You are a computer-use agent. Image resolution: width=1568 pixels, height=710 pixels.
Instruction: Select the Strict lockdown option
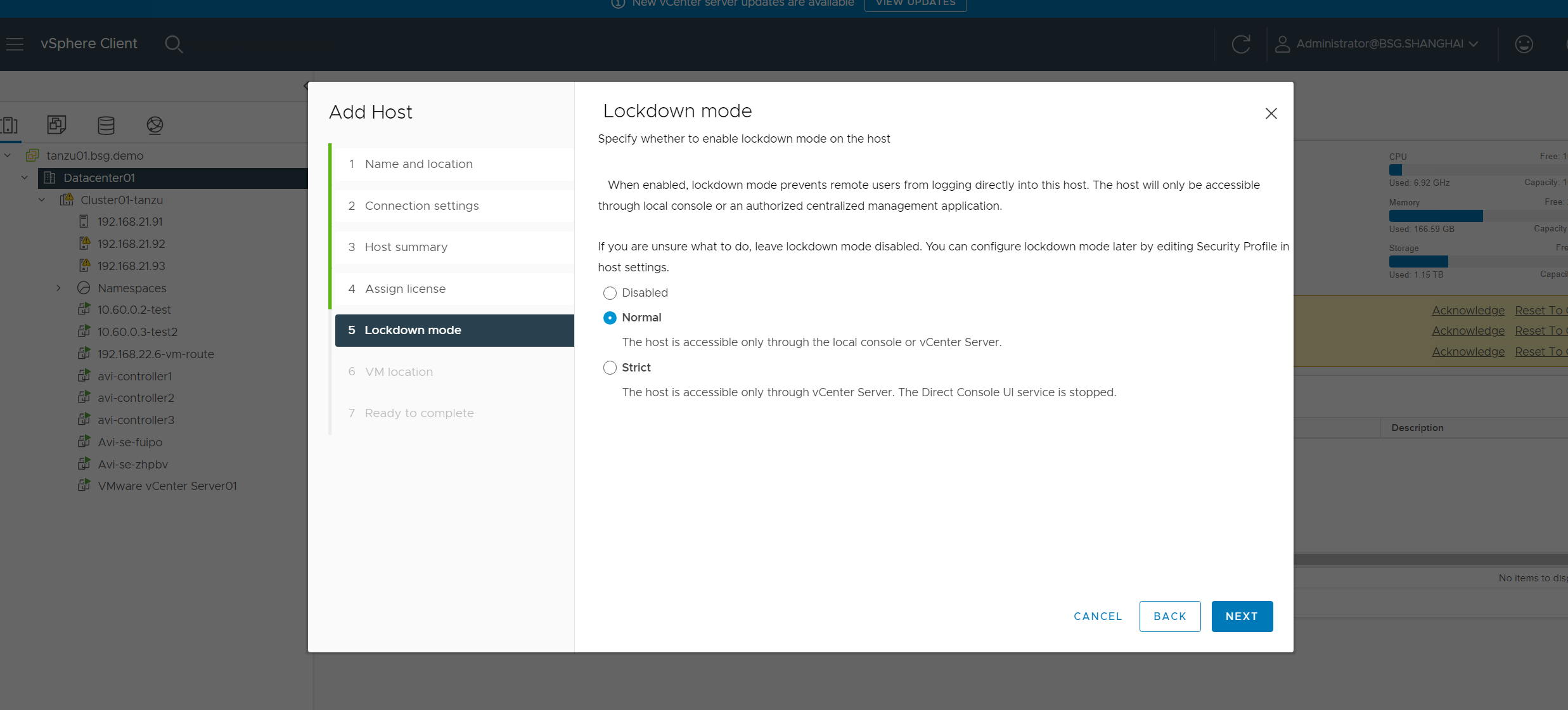610,368
